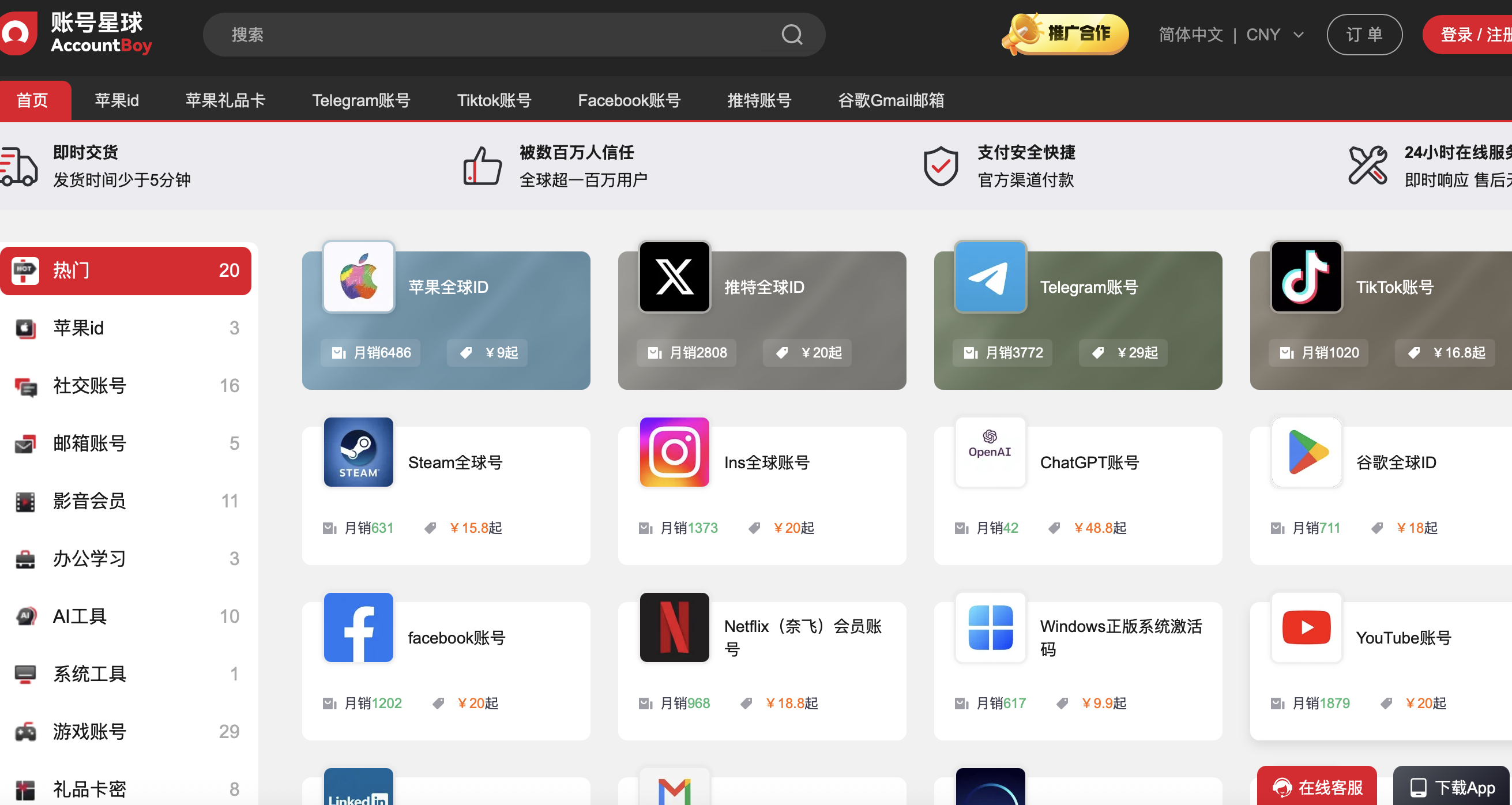Switch to the Telegram账号 navigation tab

[x=360, y=100]
